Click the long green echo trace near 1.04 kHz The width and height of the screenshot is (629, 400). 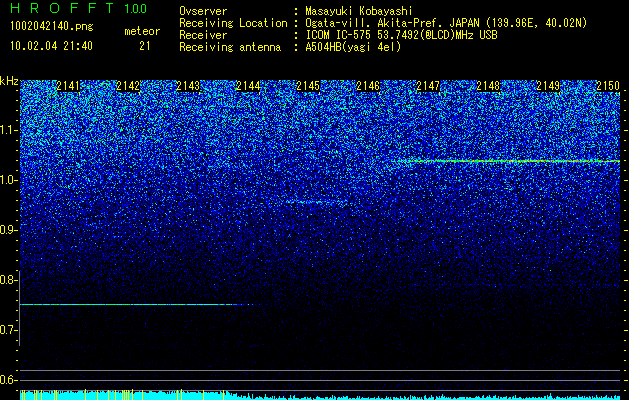click(x=505, y=161)
